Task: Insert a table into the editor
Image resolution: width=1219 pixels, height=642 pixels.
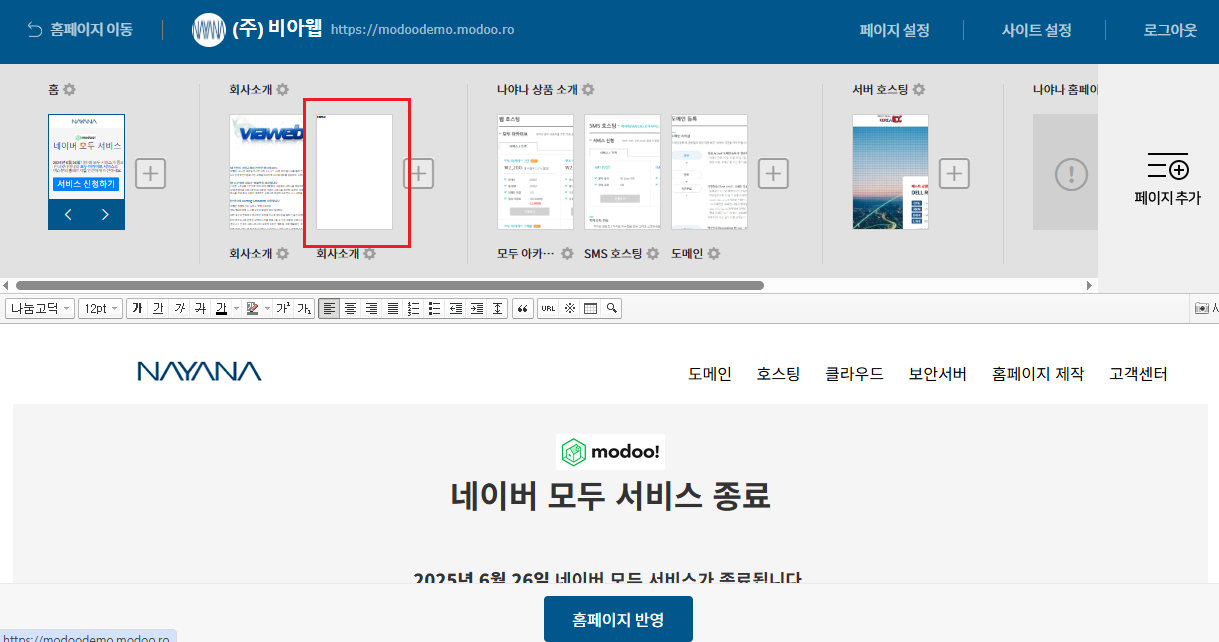Action: pos(590,308)
